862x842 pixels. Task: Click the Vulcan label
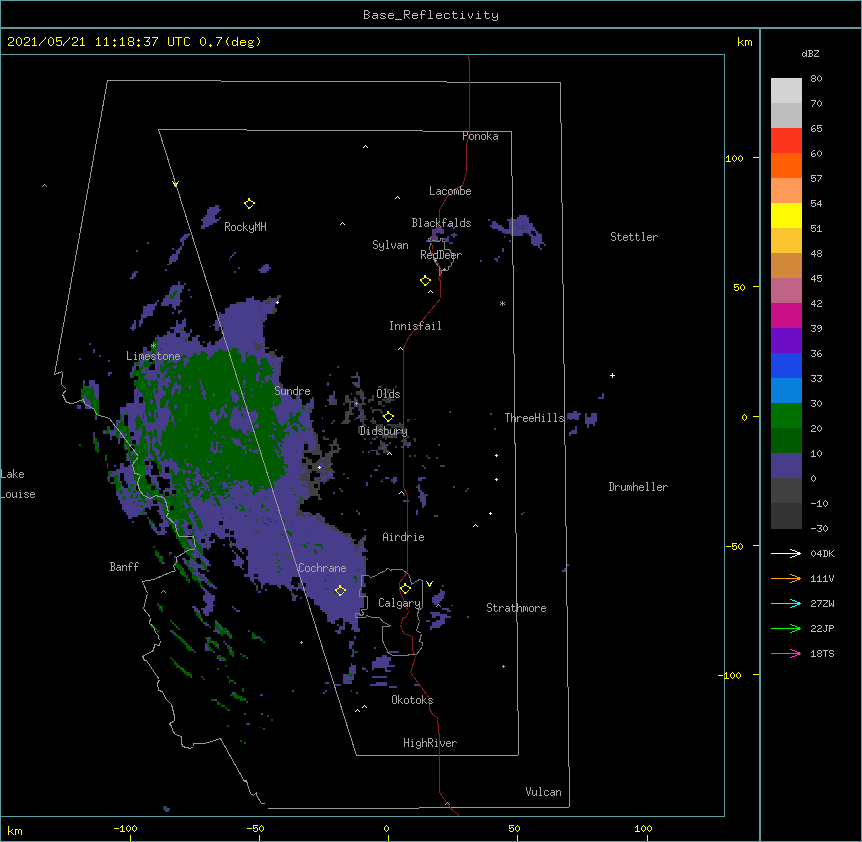(543, 792)
